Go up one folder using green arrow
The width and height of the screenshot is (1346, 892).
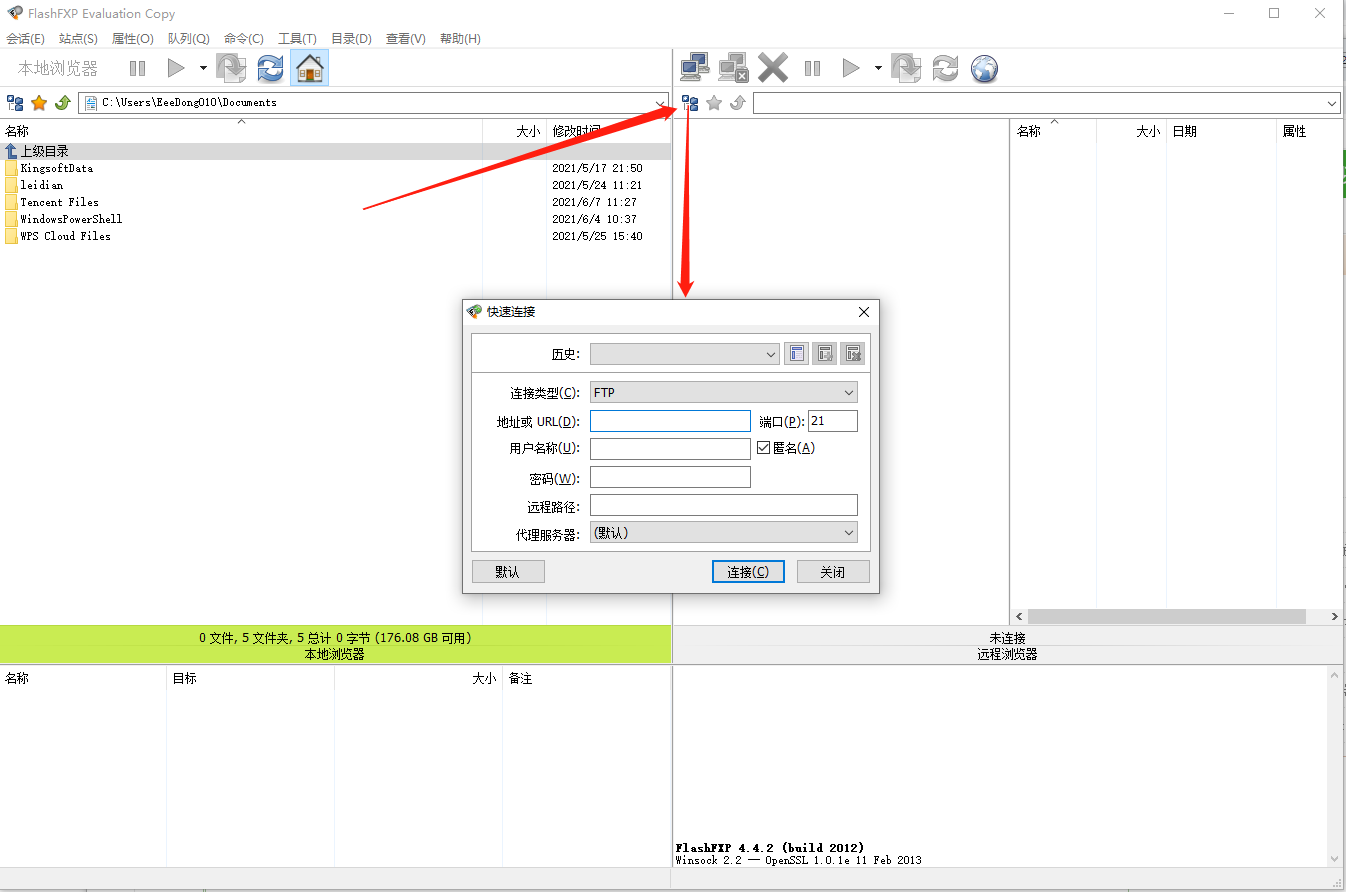pyautogui.click(x=62, y=103)
